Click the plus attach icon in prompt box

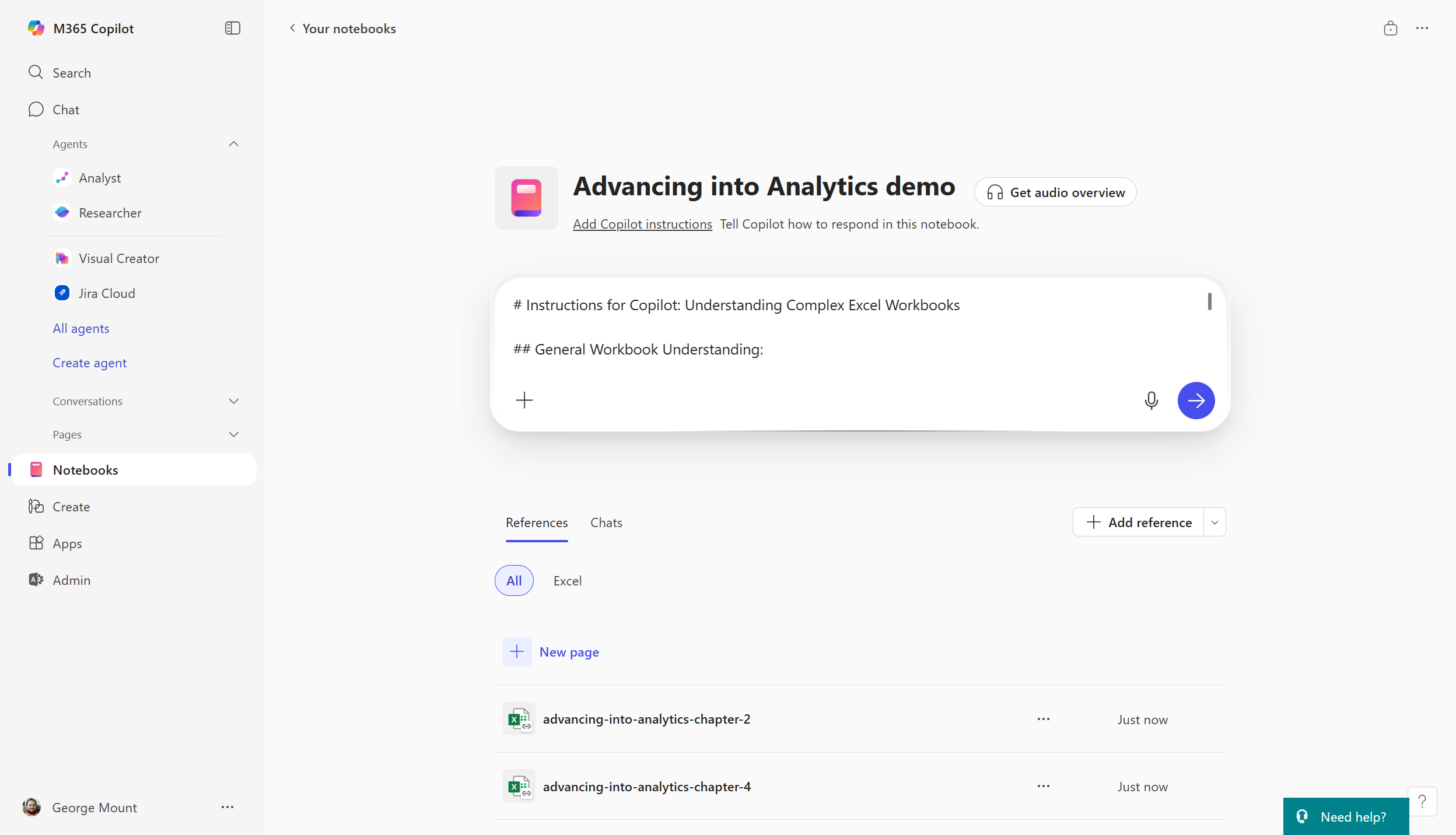point(524,401)
